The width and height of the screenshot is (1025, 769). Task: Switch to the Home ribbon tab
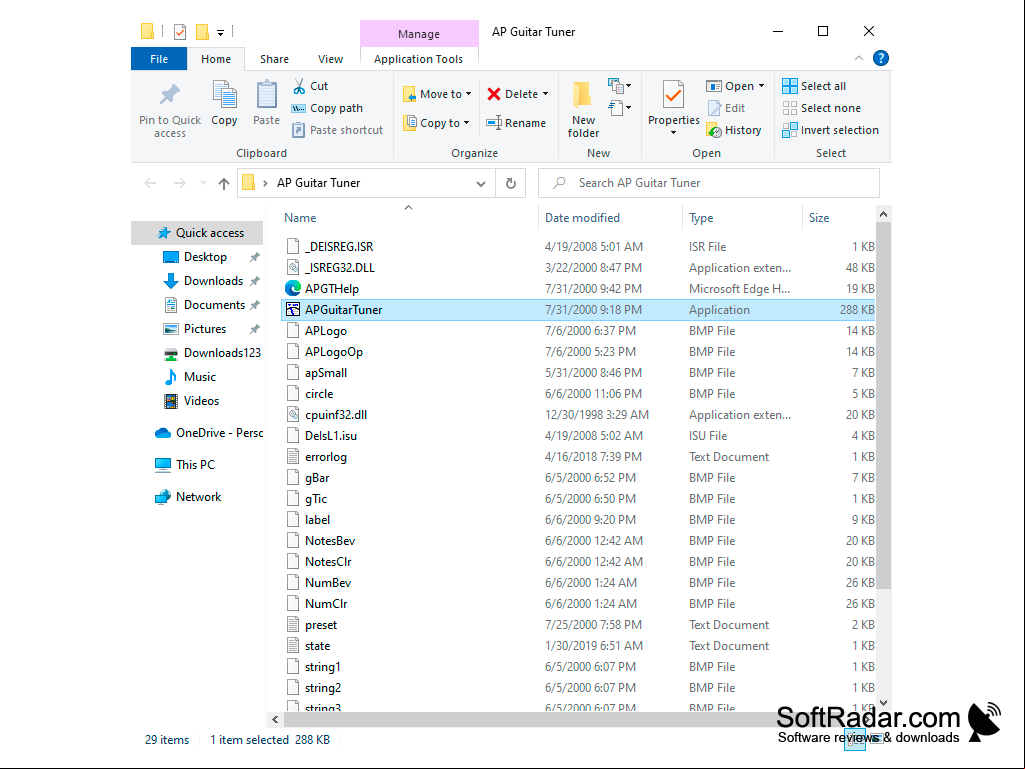216,59
